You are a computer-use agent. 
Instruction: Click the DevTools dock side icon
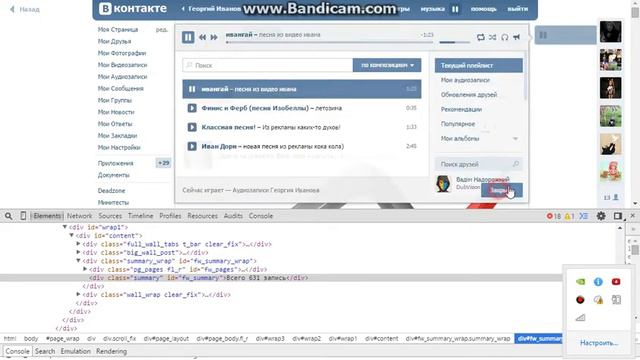[x=618, y=216]
